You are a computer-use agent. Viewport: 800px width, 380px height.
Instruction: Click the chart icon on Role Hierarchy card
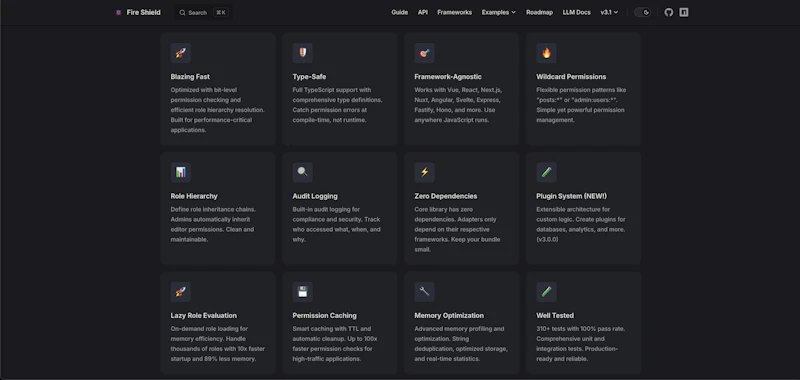181,172
